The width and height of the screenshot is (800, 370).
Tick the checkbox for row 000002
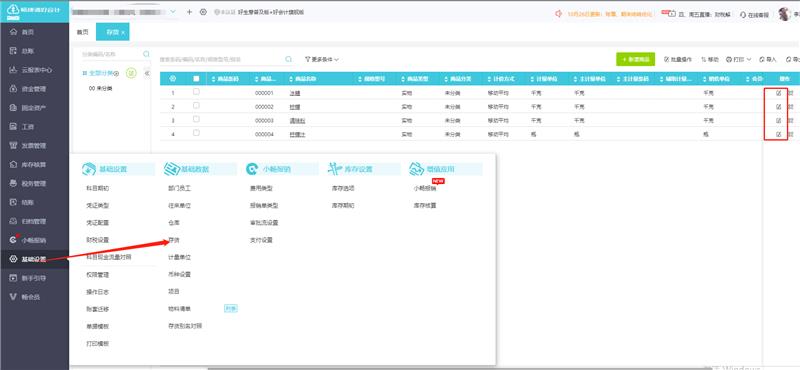(x=196, y=106)
